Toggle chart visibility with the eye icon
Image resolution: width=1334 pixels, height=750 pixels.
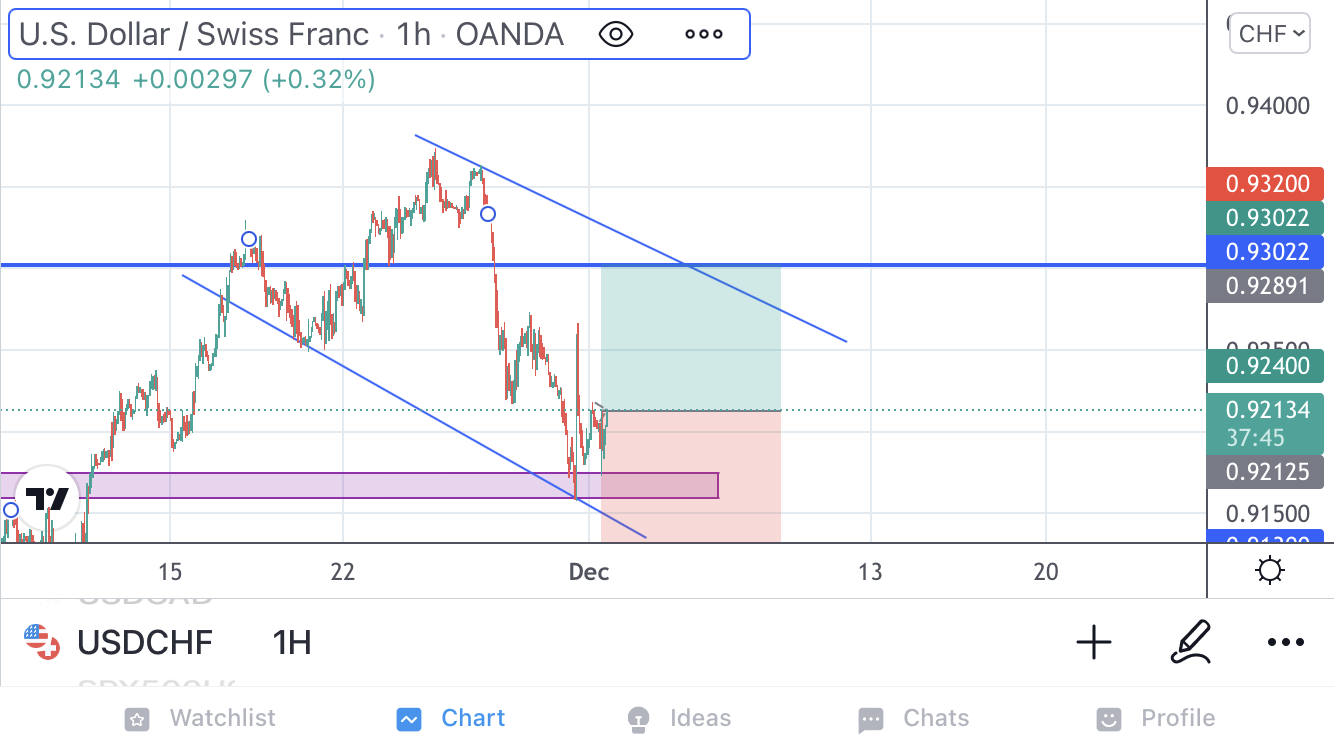pos(615,34)
